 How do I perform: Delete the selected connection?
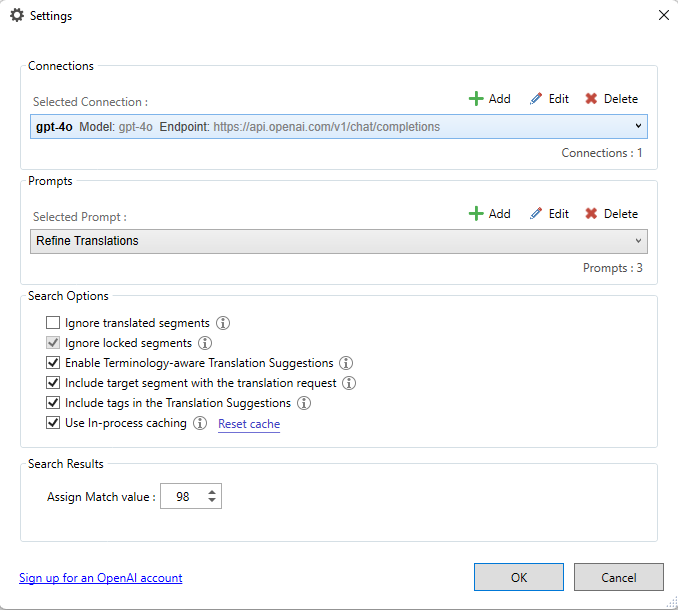tap(611, 99)
